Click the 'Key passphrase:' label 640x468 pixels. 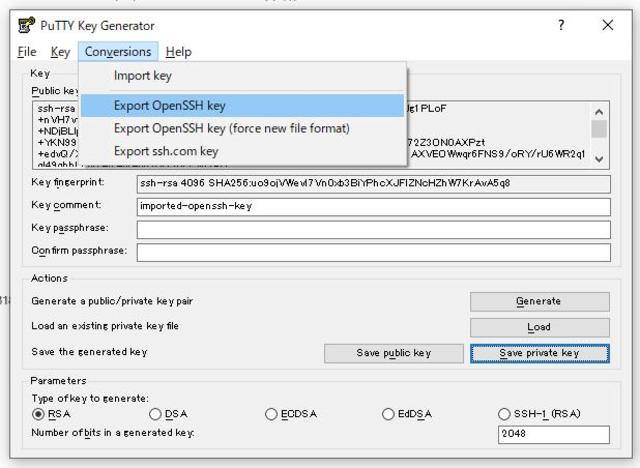tap(70, 228)
